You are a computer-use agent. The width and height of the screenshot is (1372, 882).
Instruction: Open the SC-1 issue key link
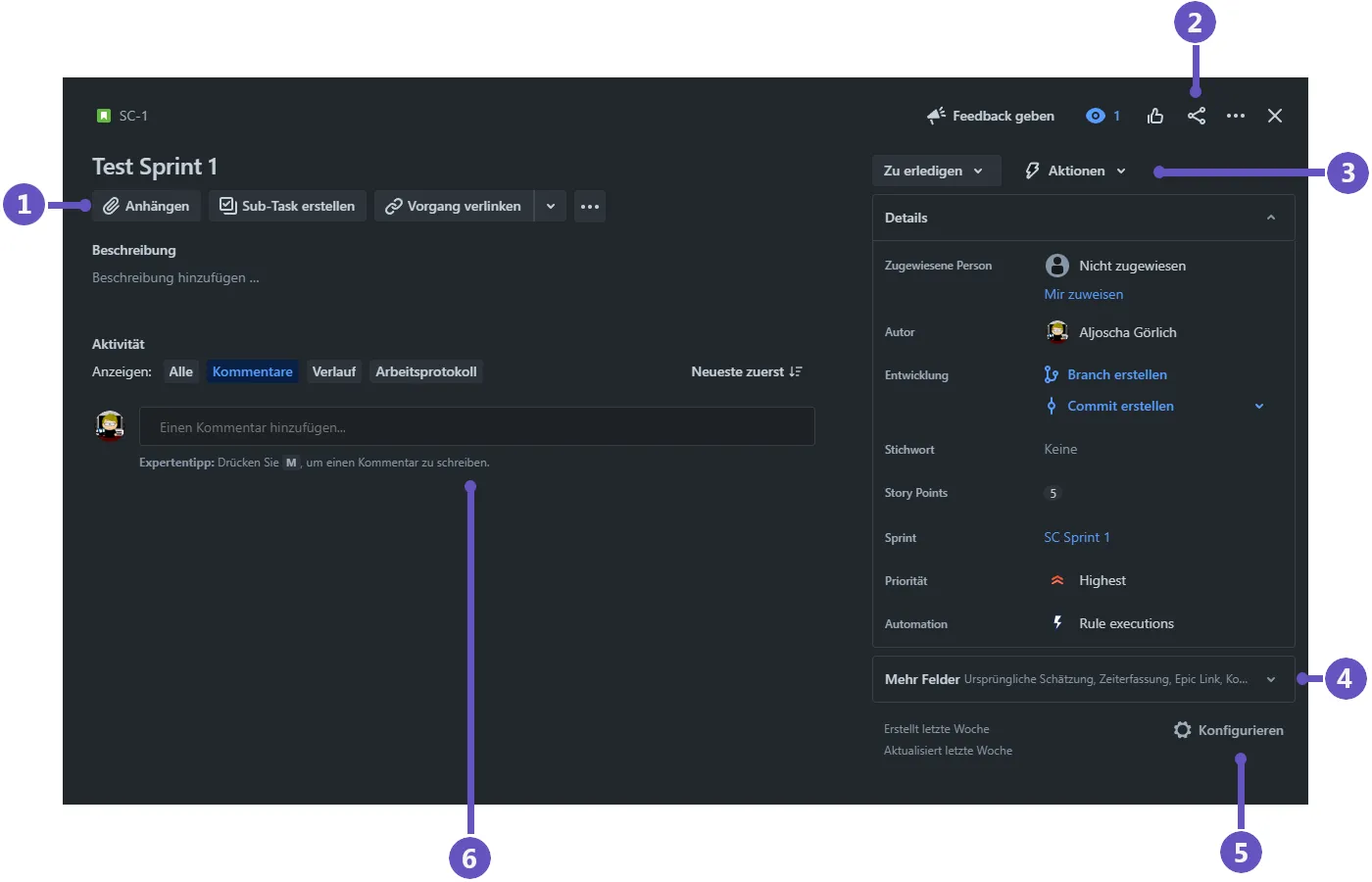point(133,116)
